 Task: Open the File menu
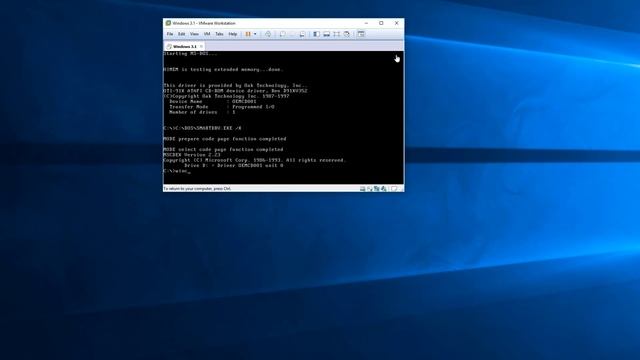click(170, 34)
